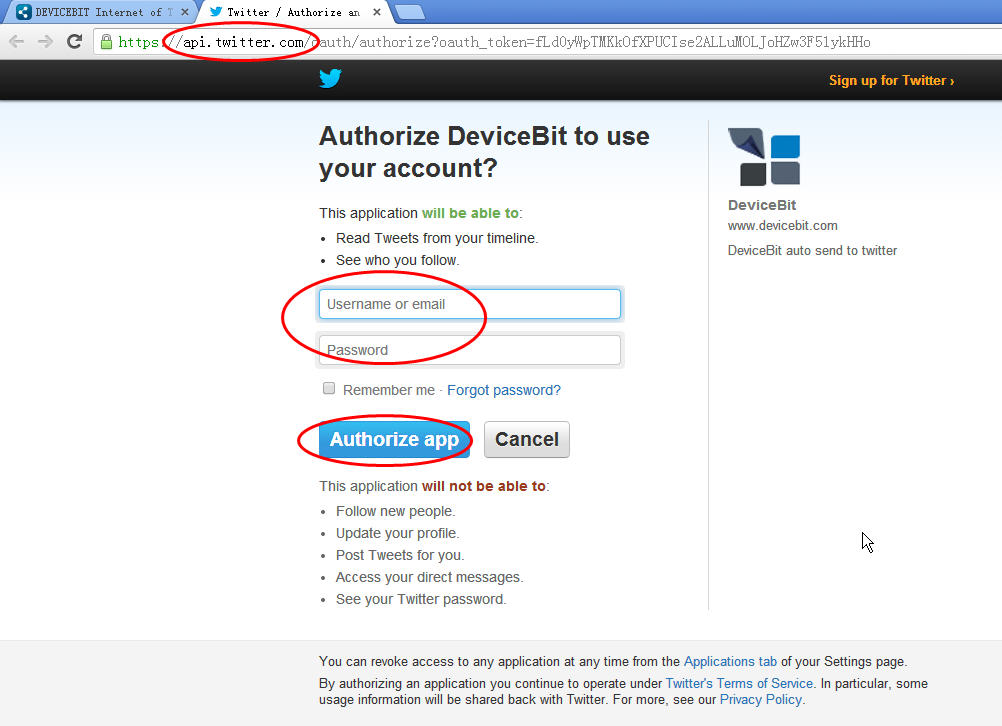
Task: Click 'Read Tweets from your timeline.' text
Action: coord(437,238)
